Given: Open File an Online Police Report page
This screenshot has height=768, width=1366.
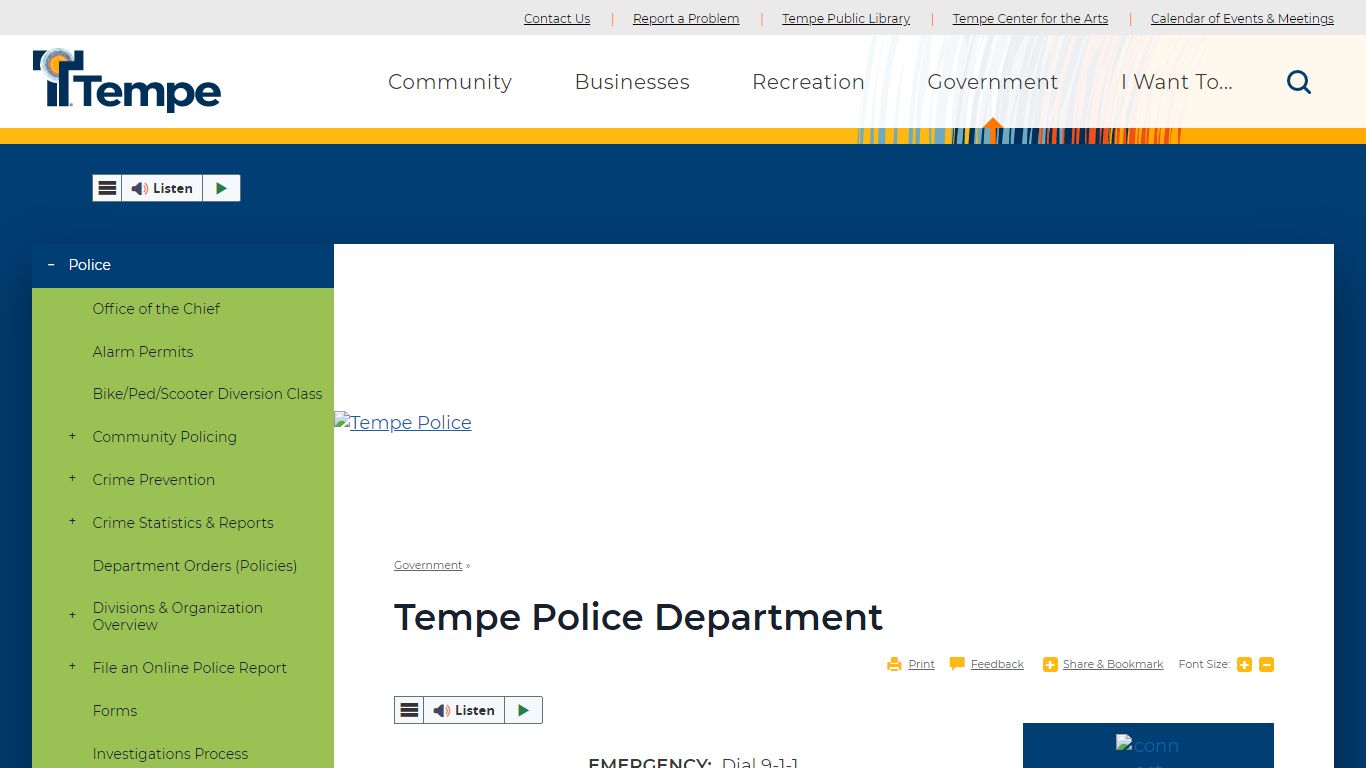Looking at the screenshot, I should pos(190,668).
